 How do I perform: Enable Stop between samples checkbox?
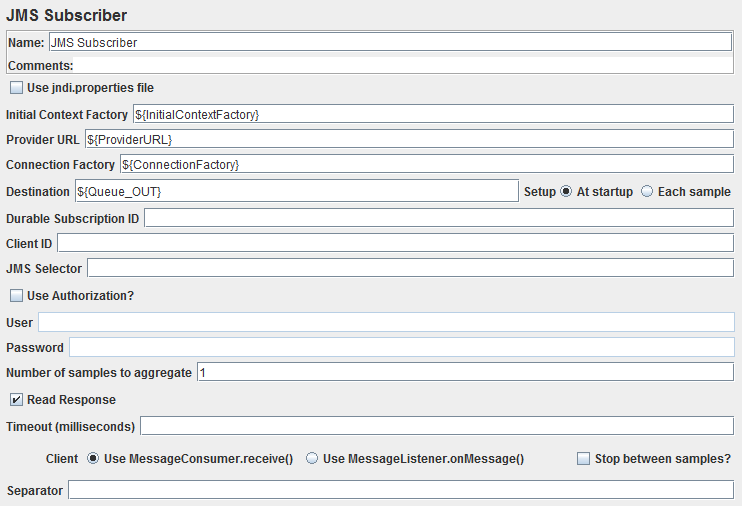(584, 459)
